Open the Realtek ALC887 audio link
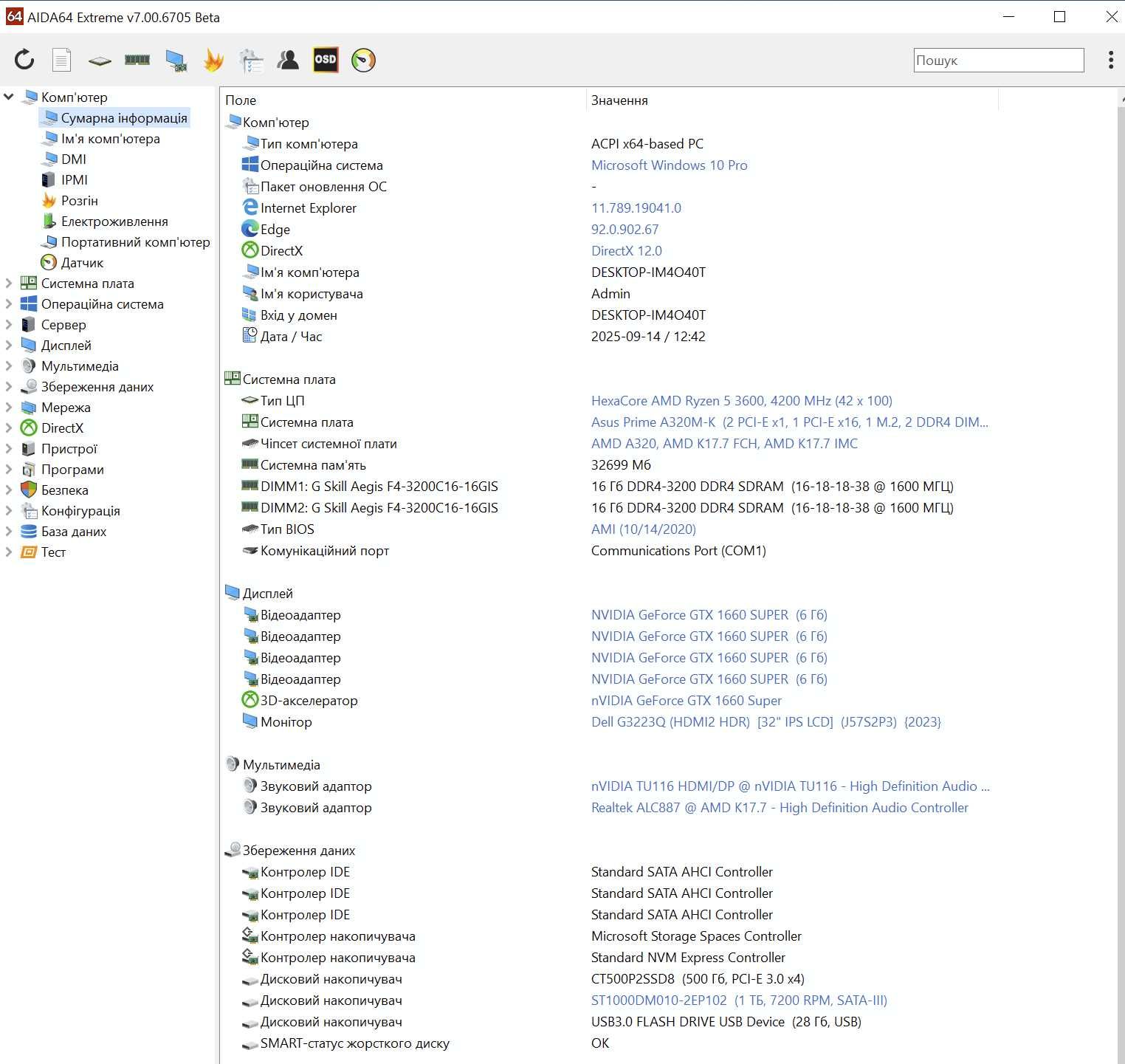The height and width of the screenshot is (1064, 1125). (x=780, y=807)
